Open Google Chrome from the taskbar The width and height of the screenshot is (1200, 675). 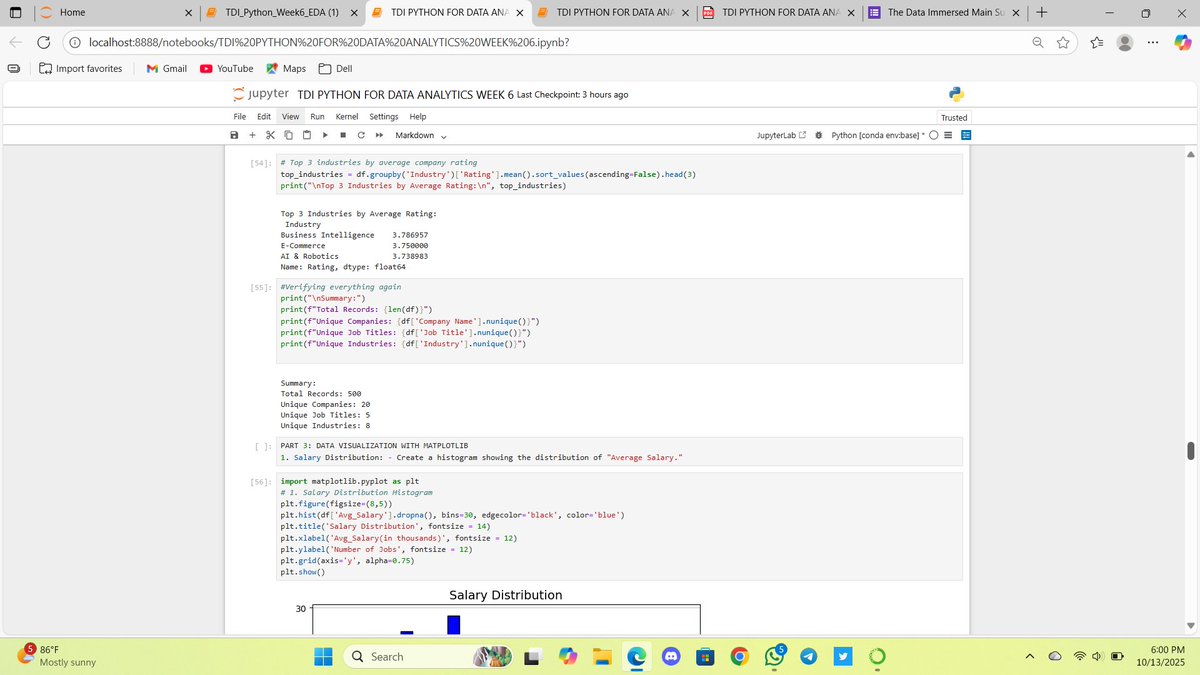point(738,656)
